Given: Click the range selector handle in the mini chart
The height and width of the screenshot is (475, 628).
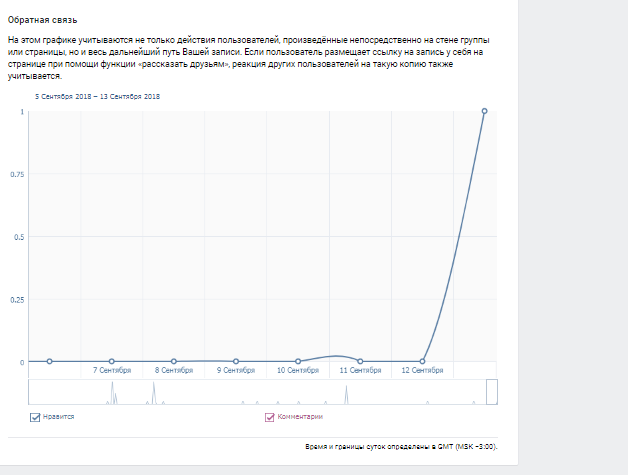Looking at the screenshot, I should pyautogui.click(x=492, y=392).
